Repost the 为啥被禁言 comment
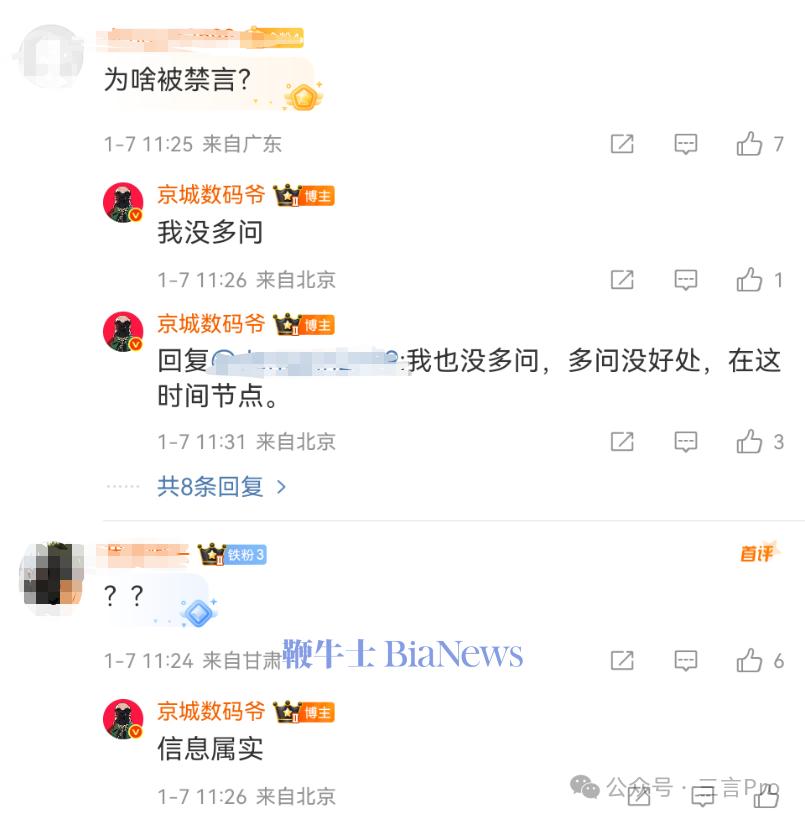This screenshot has height=819, width=805. tap(622, 144)
